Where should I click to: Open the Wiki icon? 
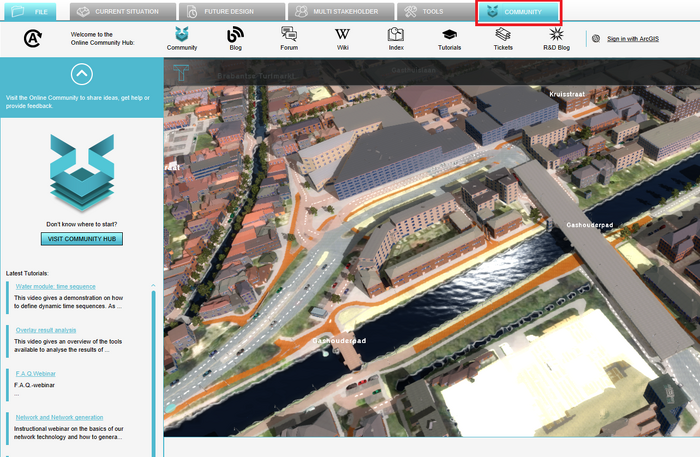pos(342,36)
